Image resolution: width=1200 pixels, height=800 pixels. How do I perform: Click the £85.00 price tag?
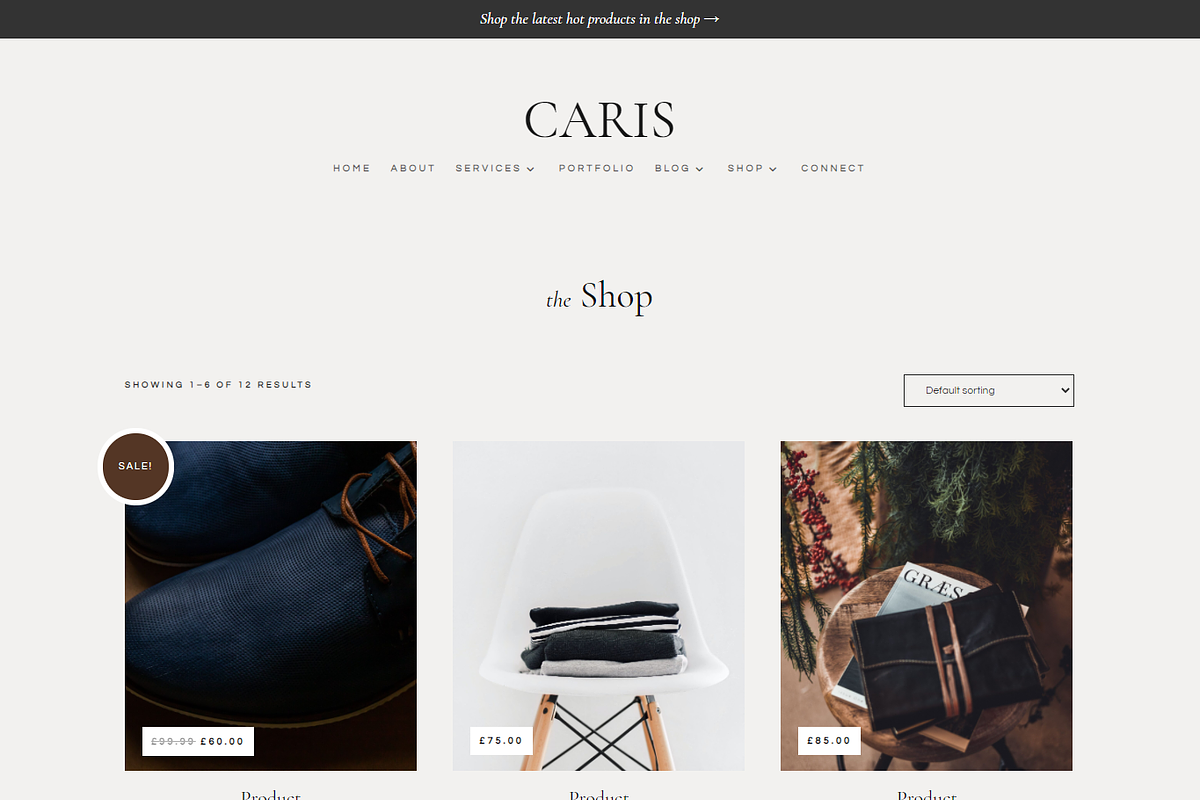click(x=829, y=741)
